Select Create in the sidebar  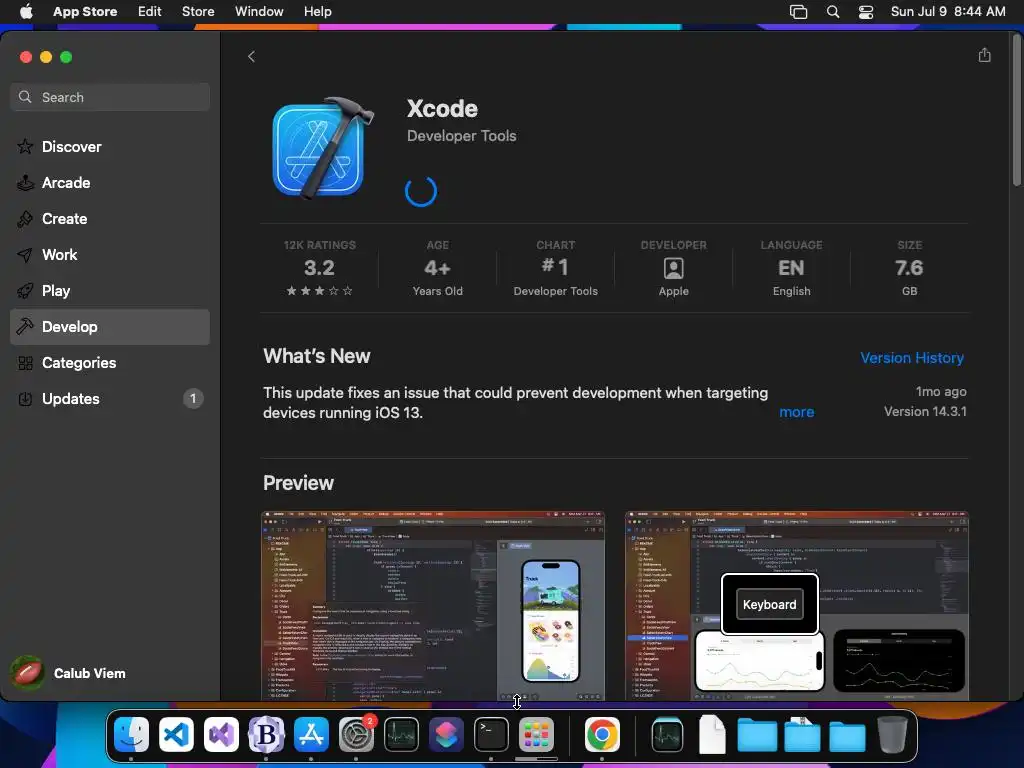point(110,219)
